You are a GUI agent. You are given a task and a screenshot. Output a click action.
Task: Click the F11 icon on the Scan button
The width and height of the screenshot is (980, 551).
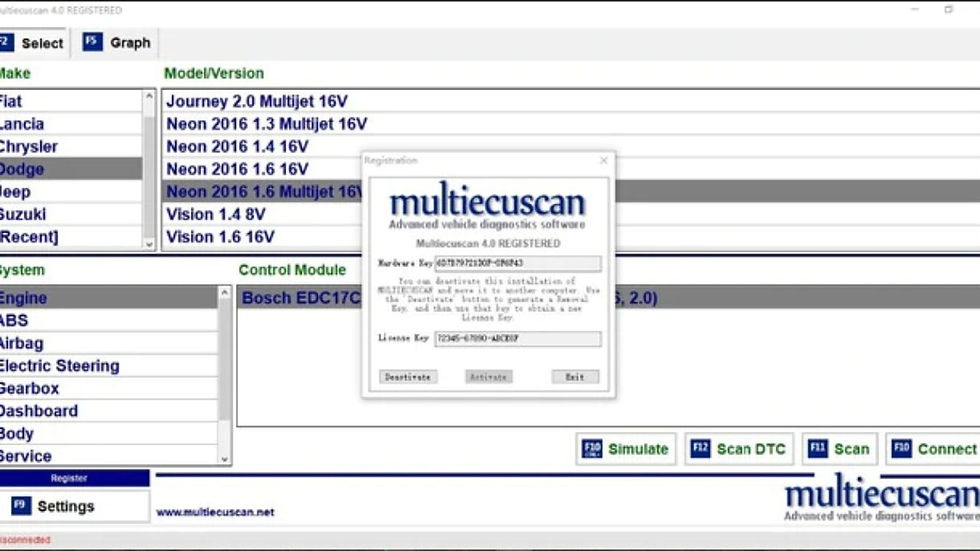click(818, 448)
